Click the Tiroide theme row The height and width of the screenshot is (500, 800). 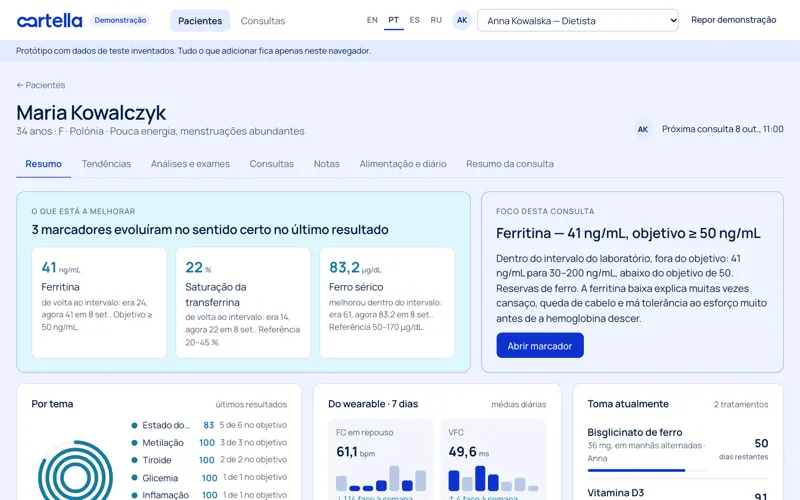[x=209, y=460]
